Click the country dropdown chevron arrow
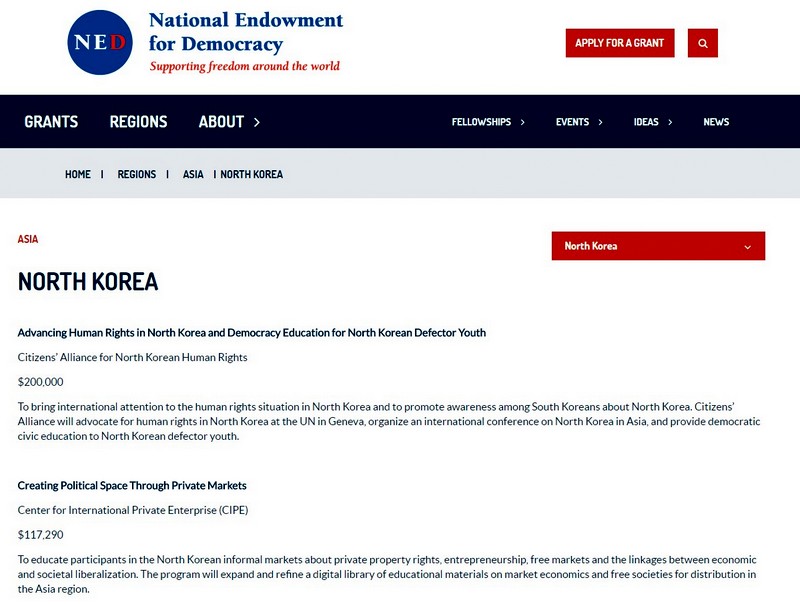The height and width of the screenshot is (604, 800). coord(747,247)
